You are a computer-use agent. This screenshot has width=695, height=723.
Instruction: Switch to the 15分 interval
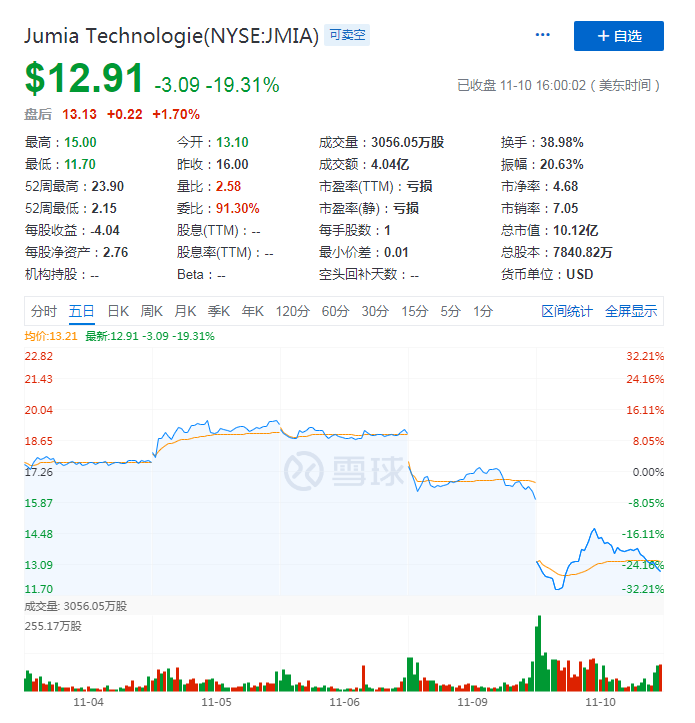(415, 312)
